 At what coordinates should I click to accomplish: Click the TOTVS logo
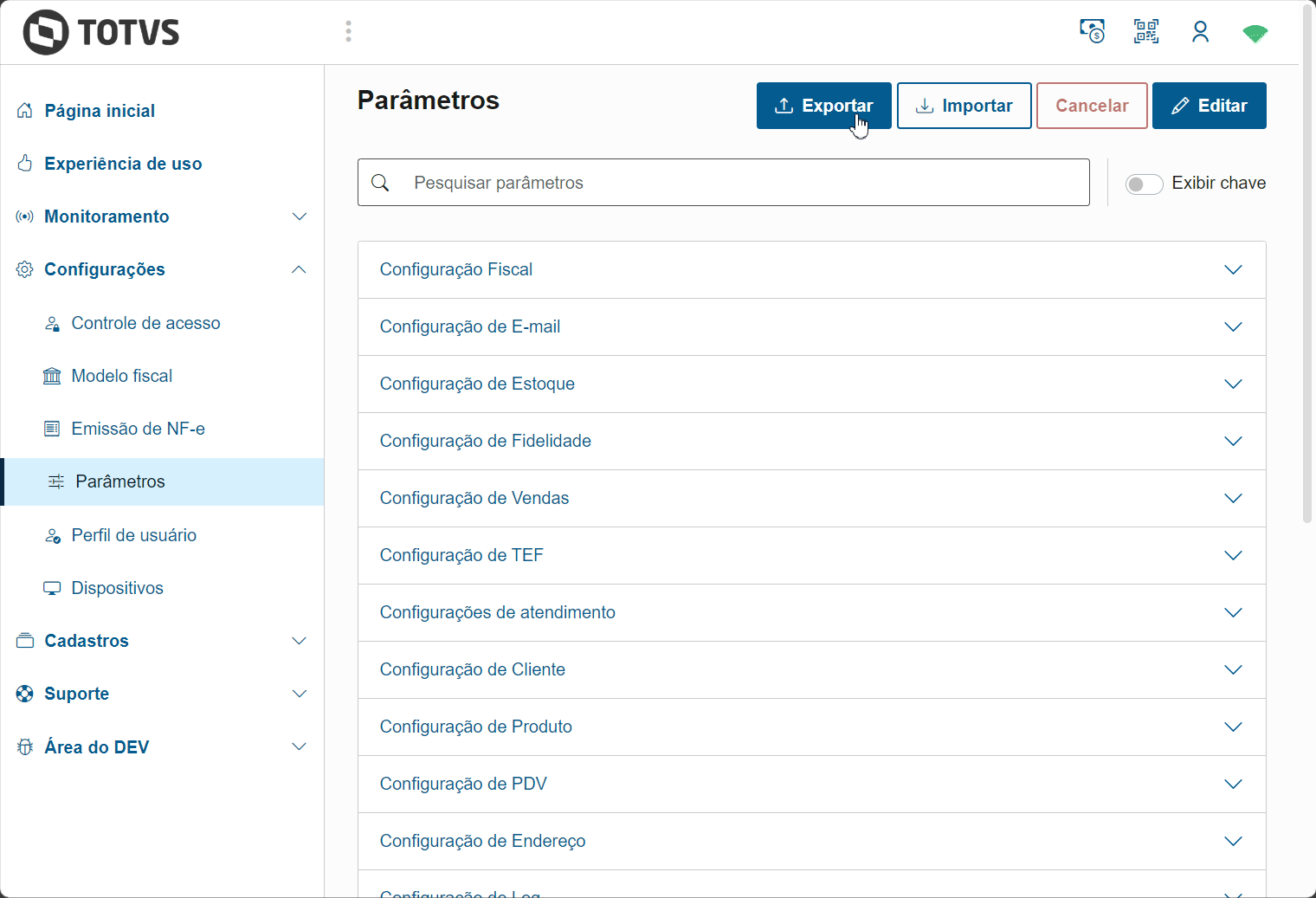coord(101,33)
